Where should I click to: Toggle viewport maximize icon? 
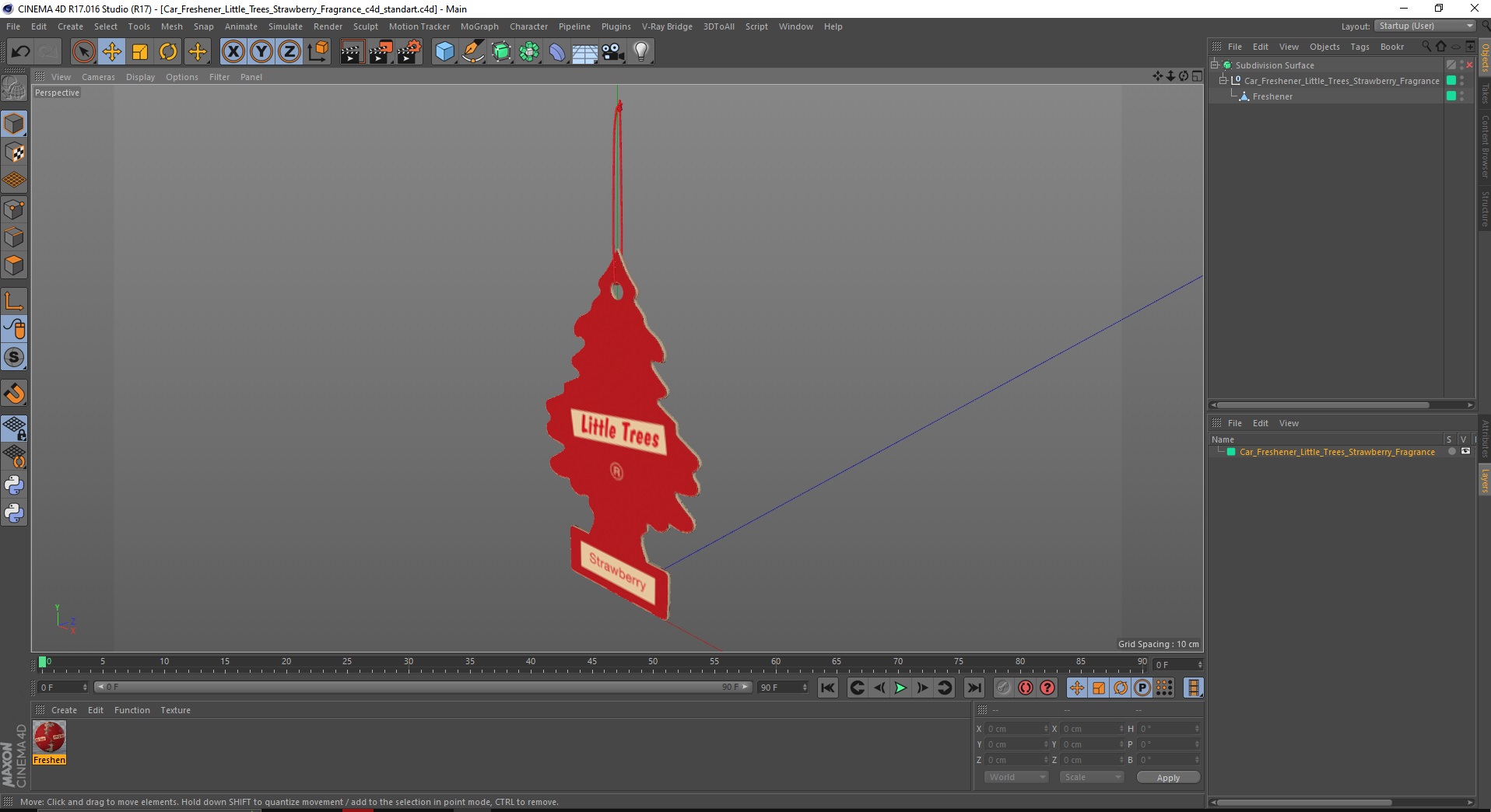[1197, 76]
